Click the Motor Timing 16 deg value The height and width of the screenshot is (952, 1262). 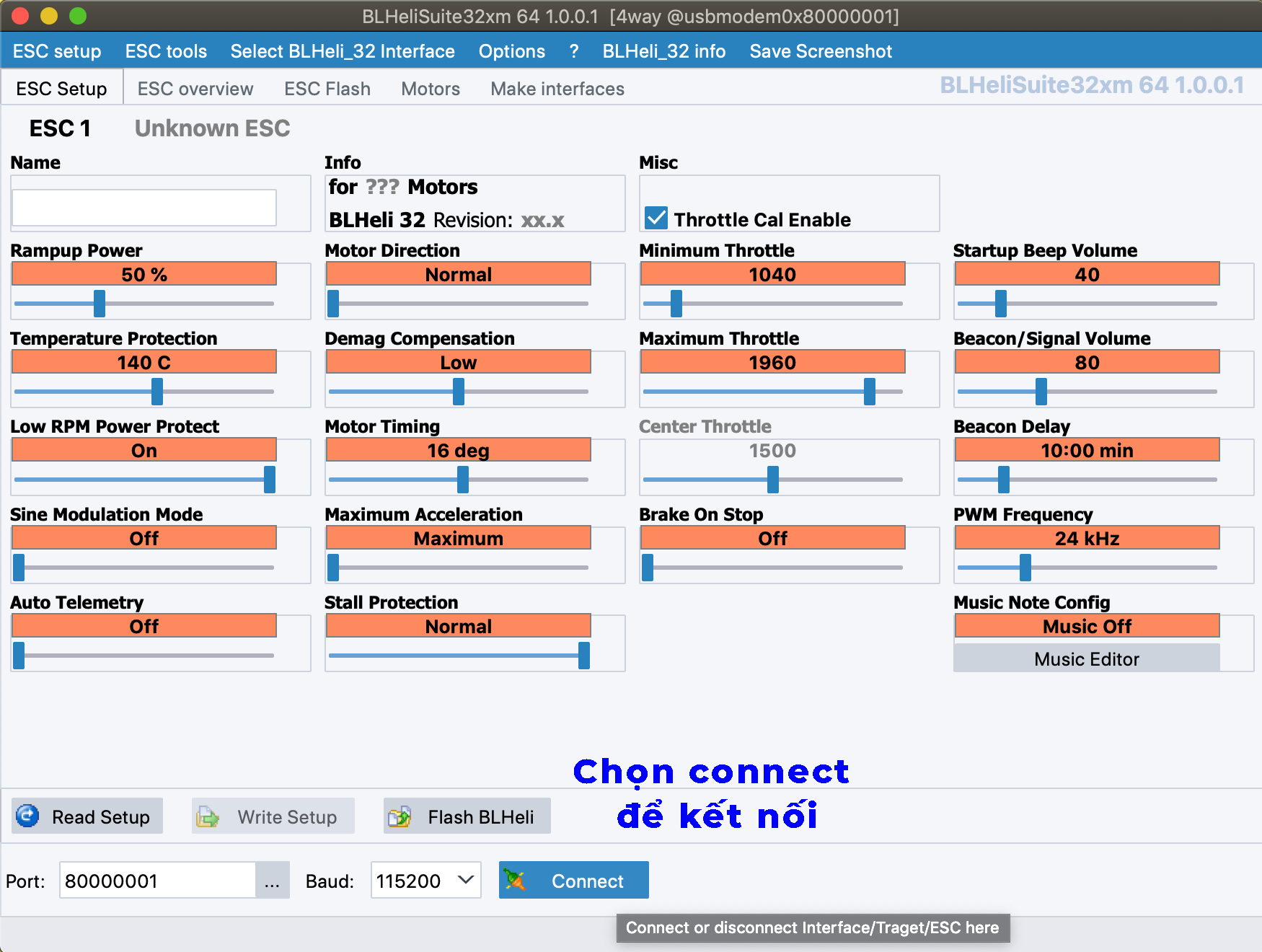(459, 450)
